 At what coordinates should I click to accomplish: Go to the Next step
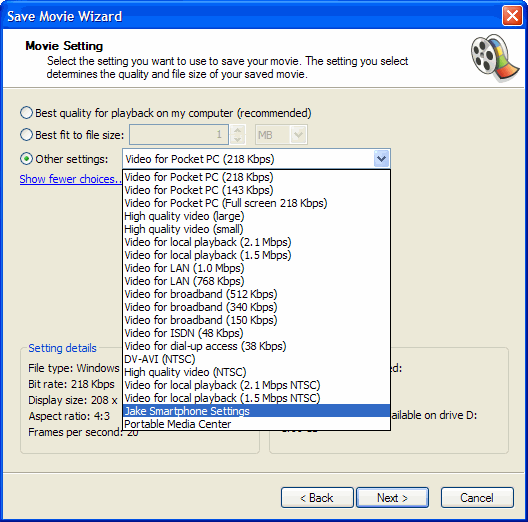(392, 497)
